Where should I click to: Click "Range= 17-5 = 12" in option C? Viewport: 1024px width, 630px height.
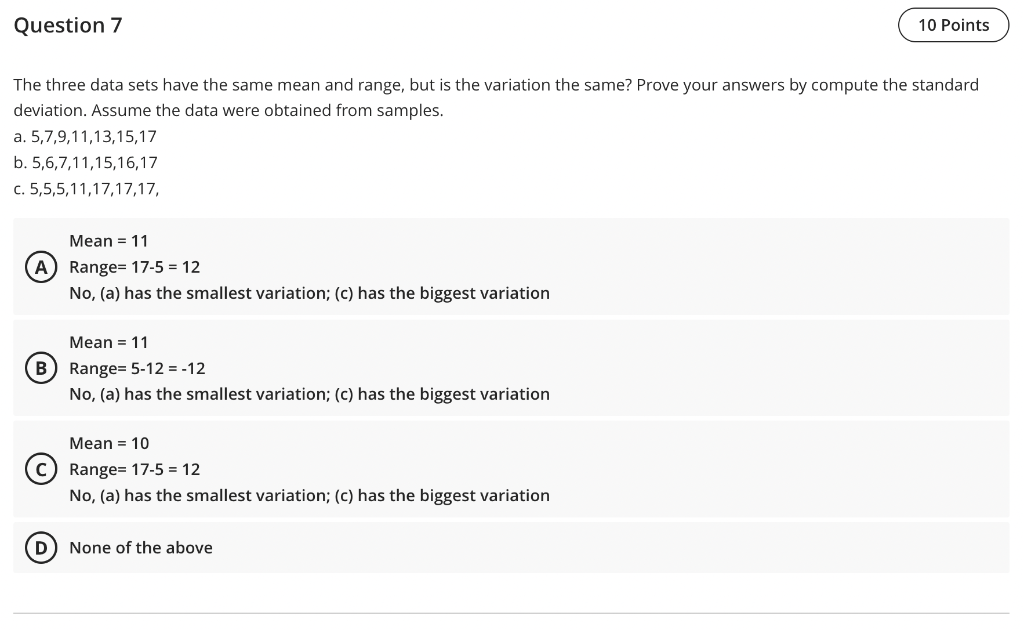click(135, 469)
